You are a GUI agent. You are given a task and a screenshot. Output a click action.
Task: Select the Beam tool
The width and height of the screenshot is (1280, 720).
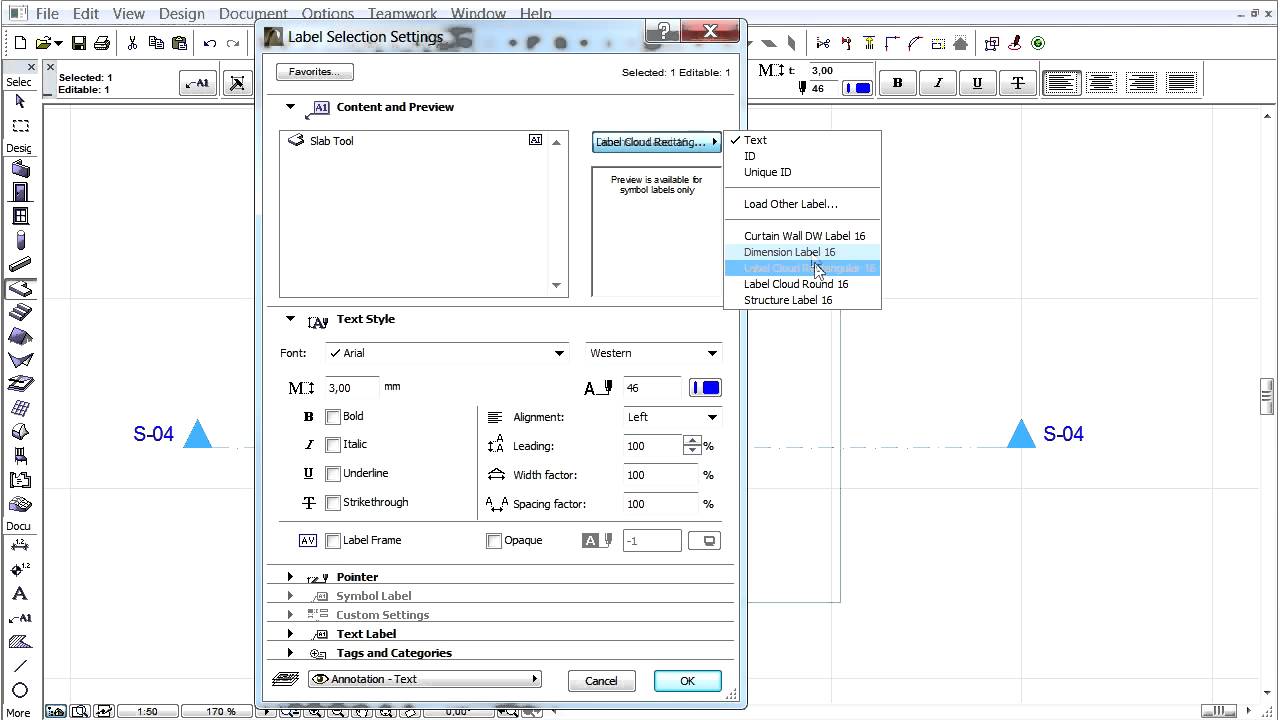(x=20, y=265)
